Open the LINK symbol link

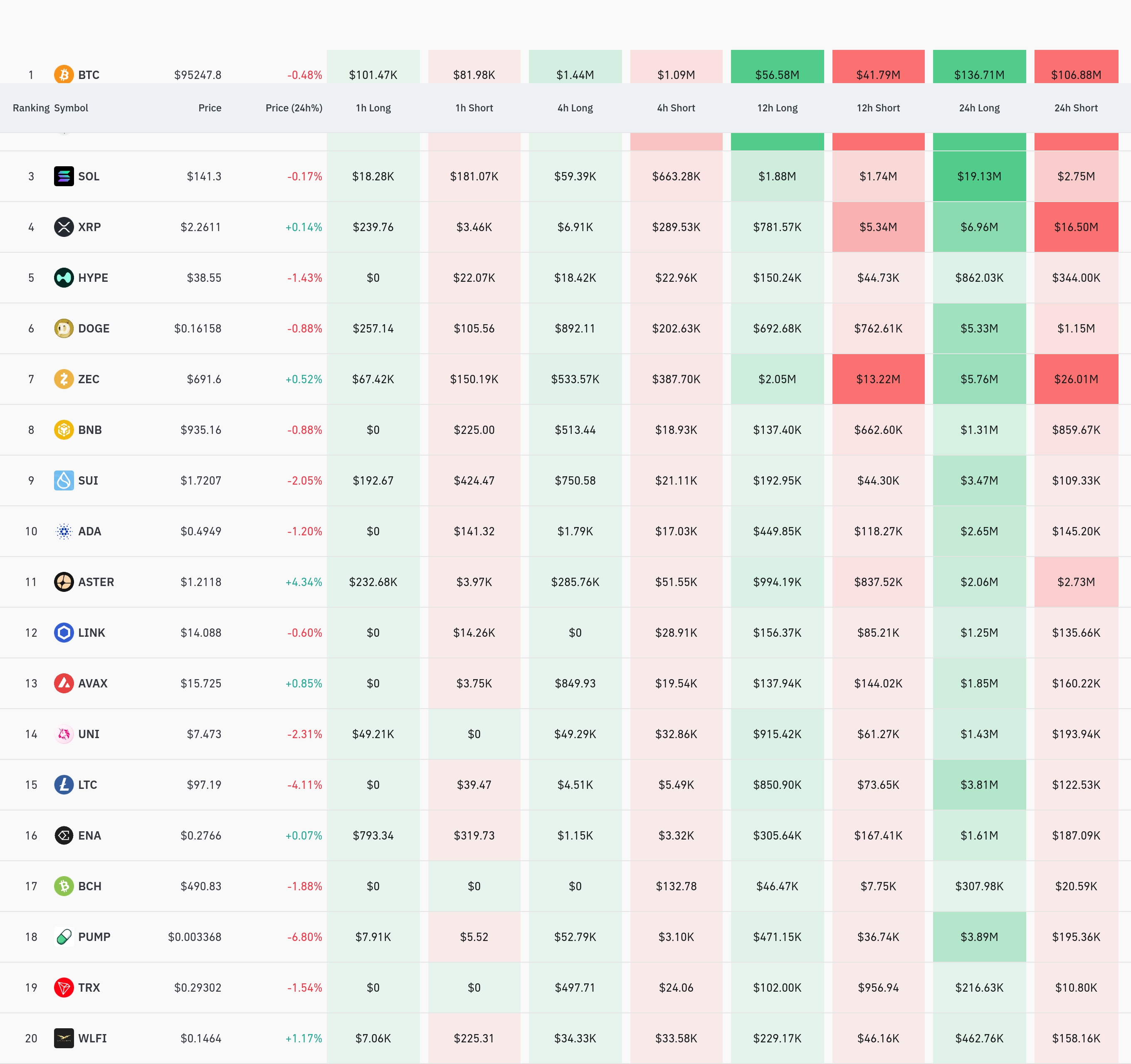click(91, 633)
